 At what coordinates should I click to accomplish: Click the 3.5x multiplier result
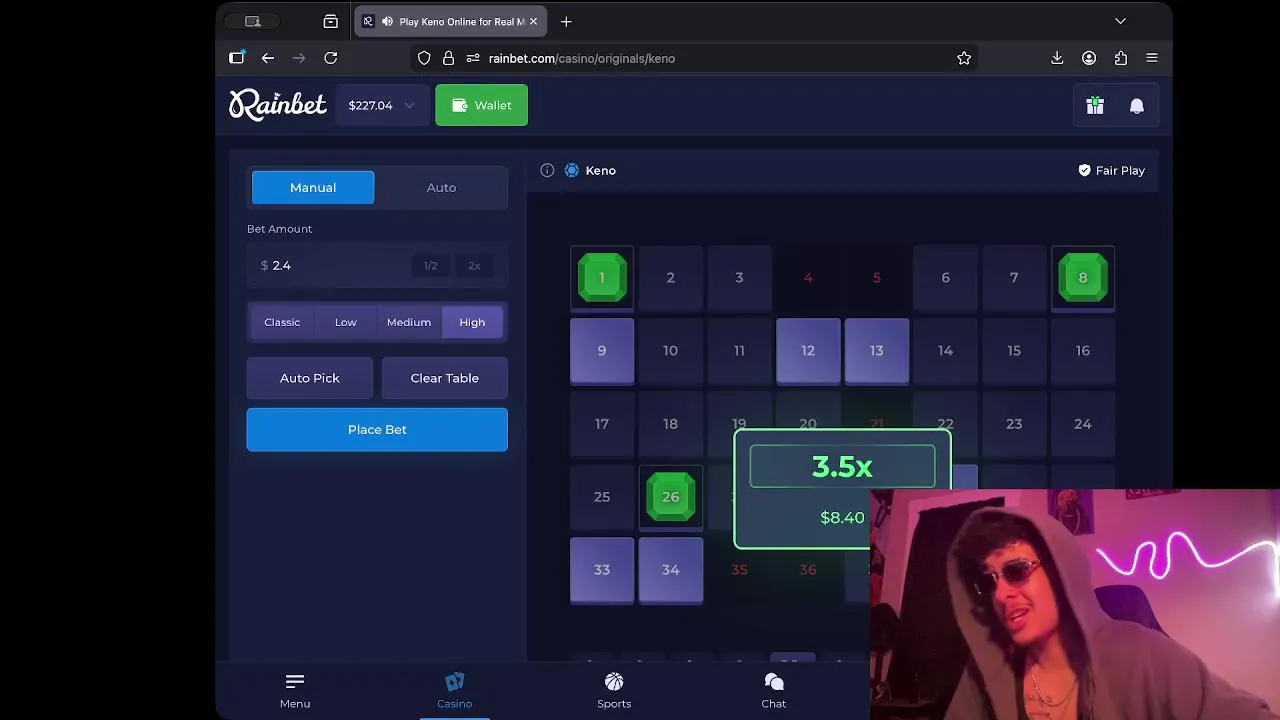coord(842,466)
